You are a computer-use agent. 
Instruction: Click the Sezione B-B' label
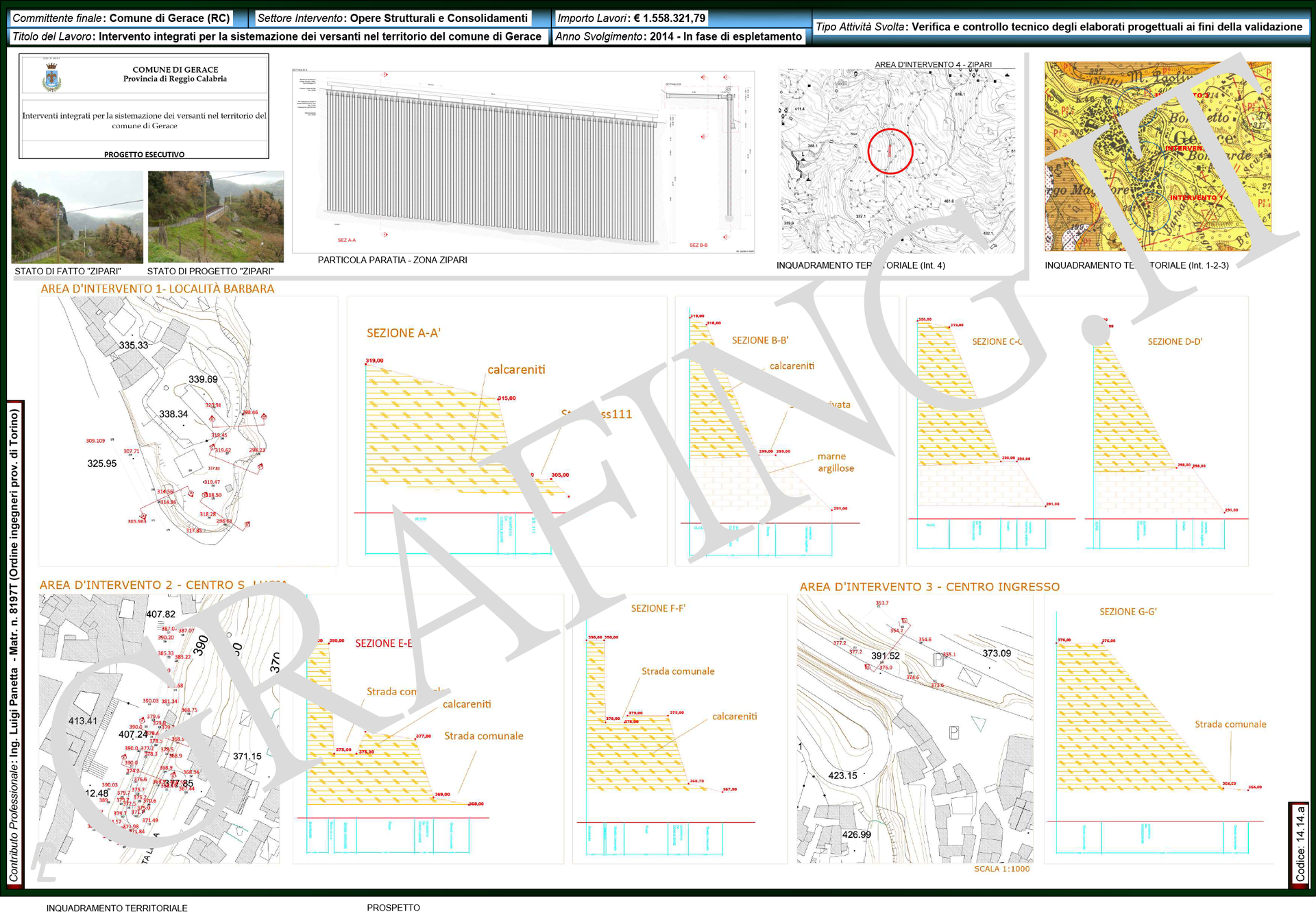(x=759, y=340)
